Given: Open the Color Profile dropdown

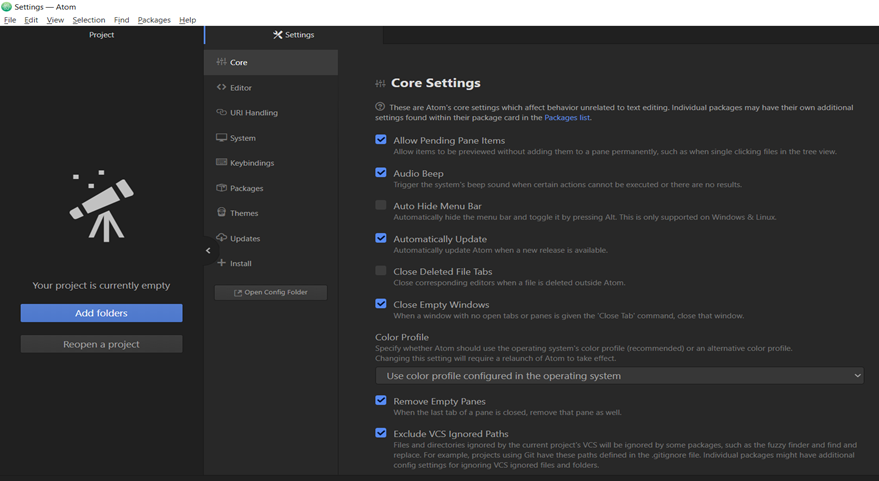Looking at the screenshot, I should pos(619,376).
